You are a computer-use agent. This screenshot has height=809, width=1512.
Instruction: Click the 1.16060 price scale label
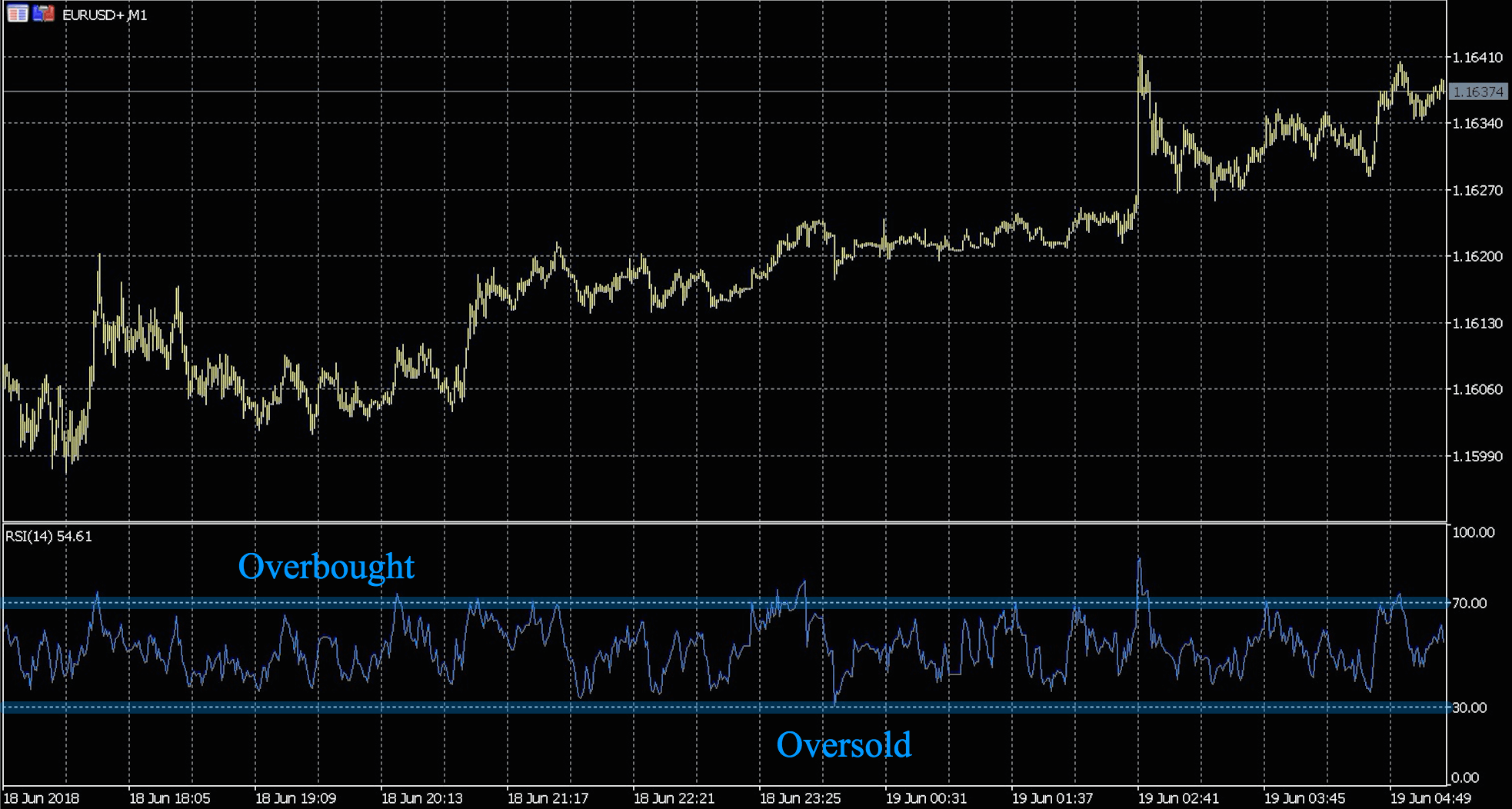pyautogui.click(x=1477, y=390)
